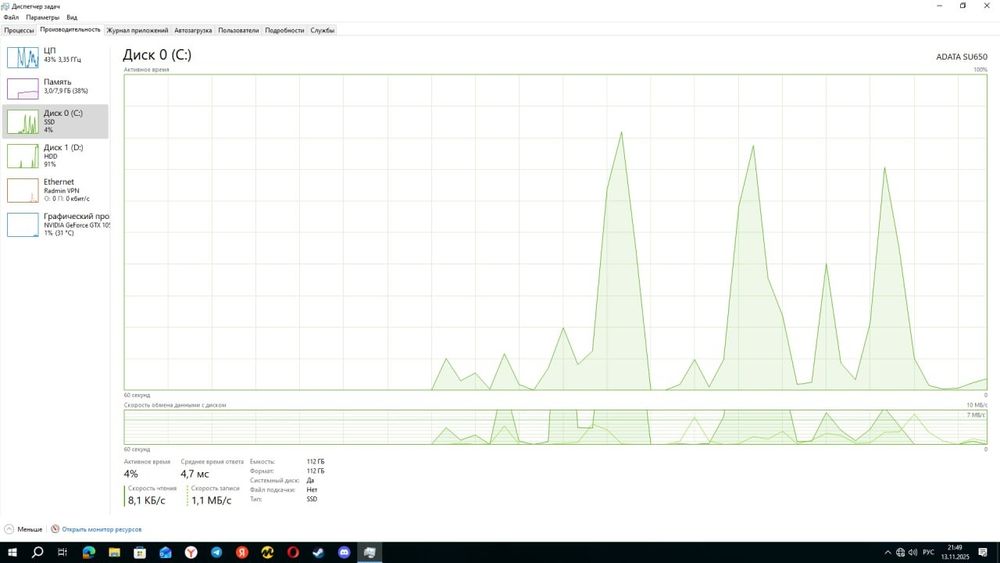Viewport: 1000px width, 563px height.
Task: Click the 4% active time value below graph
Action: pyautogui.click(x=131, y=474)
